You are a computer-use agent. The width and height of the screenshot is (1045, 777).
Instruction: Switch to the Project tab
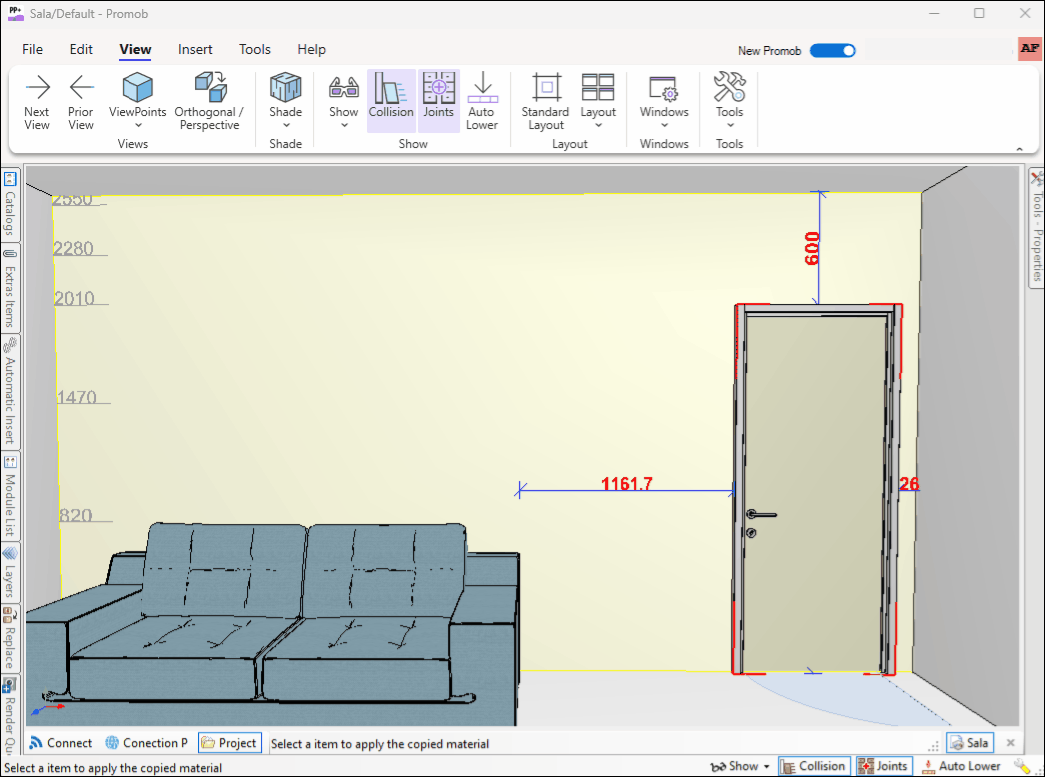[x=229, y=743]
